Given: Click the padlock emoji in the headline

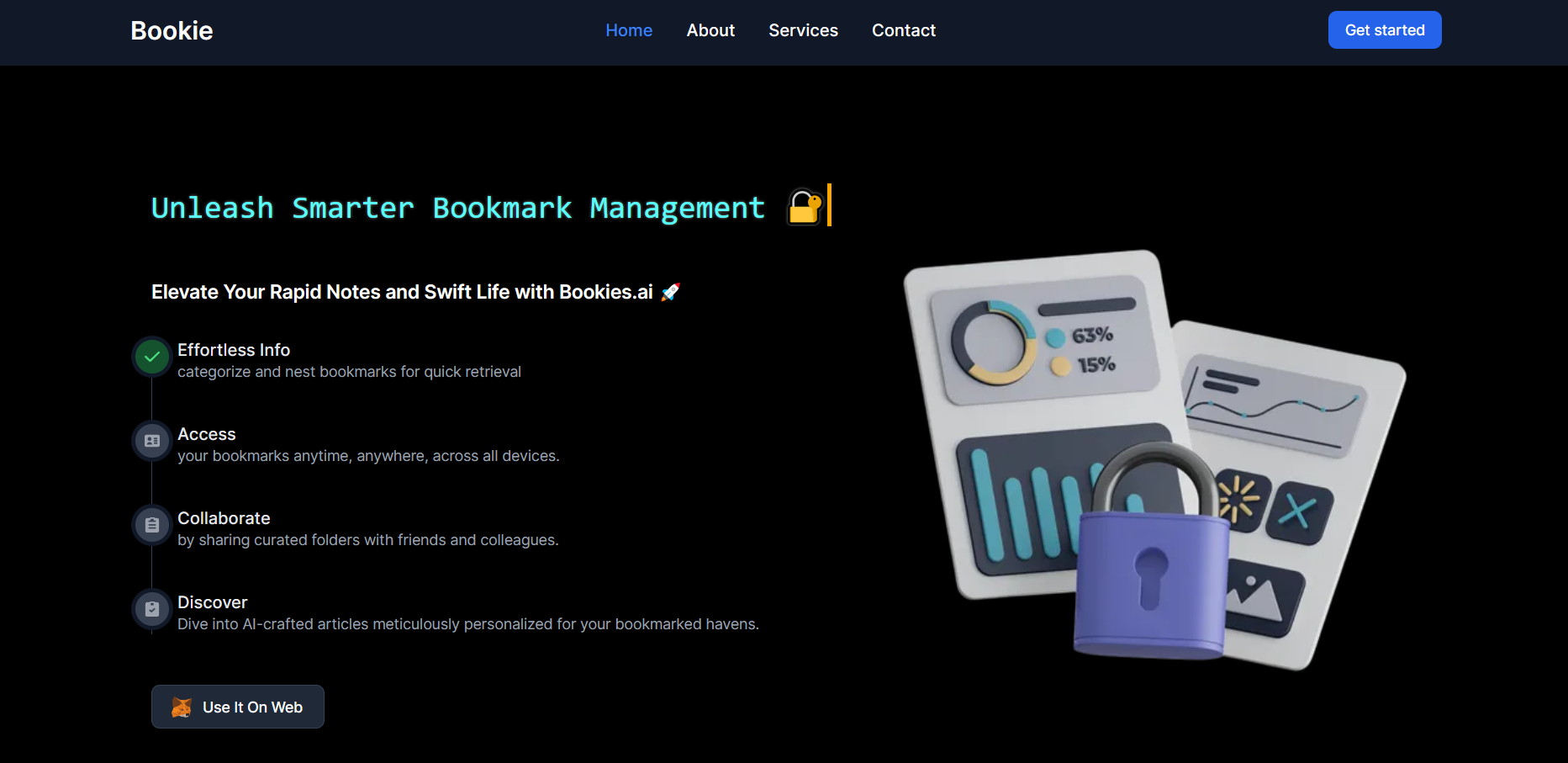Looking at the screenshot, I should (x=804, y=206).
